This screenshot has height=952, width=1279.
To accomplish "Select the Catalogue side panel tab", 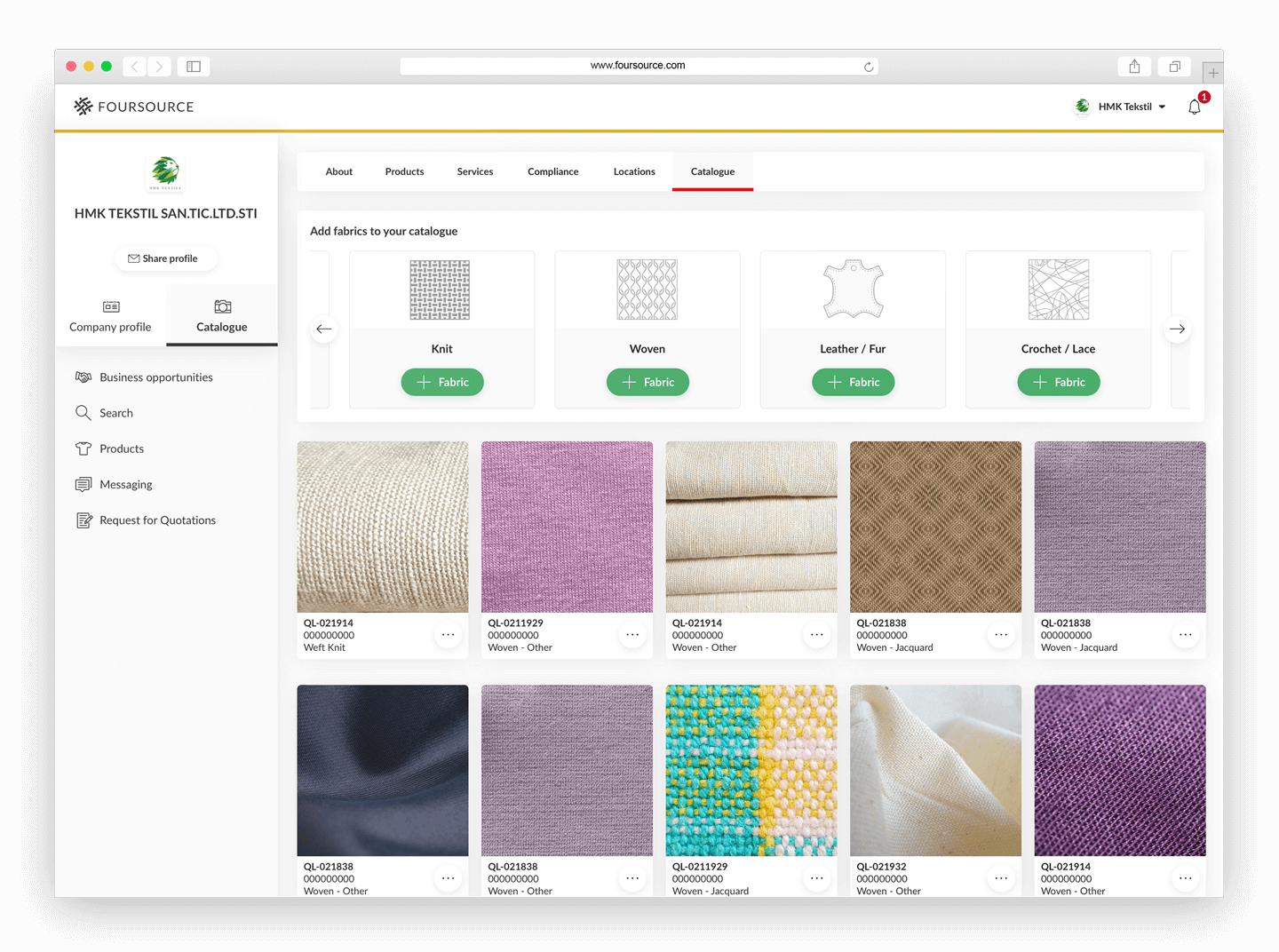I will (x=221, y=315).
